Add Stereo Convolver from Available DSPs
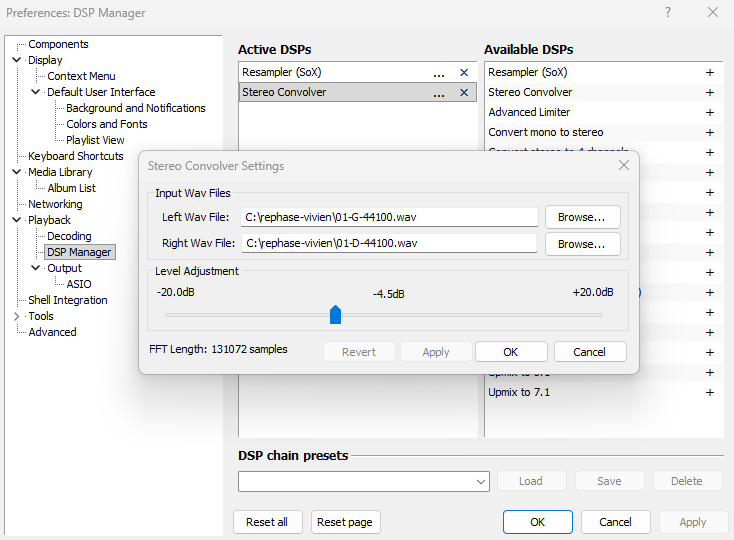 point(710,93)
